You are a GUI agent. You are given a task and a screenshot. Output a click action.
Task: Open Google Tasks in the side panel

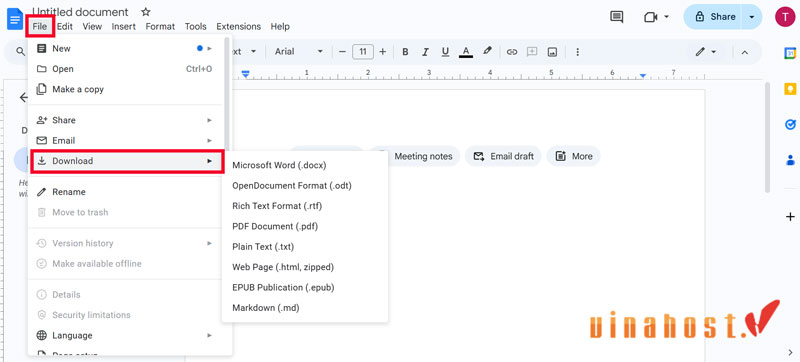[x=790, y=124]
